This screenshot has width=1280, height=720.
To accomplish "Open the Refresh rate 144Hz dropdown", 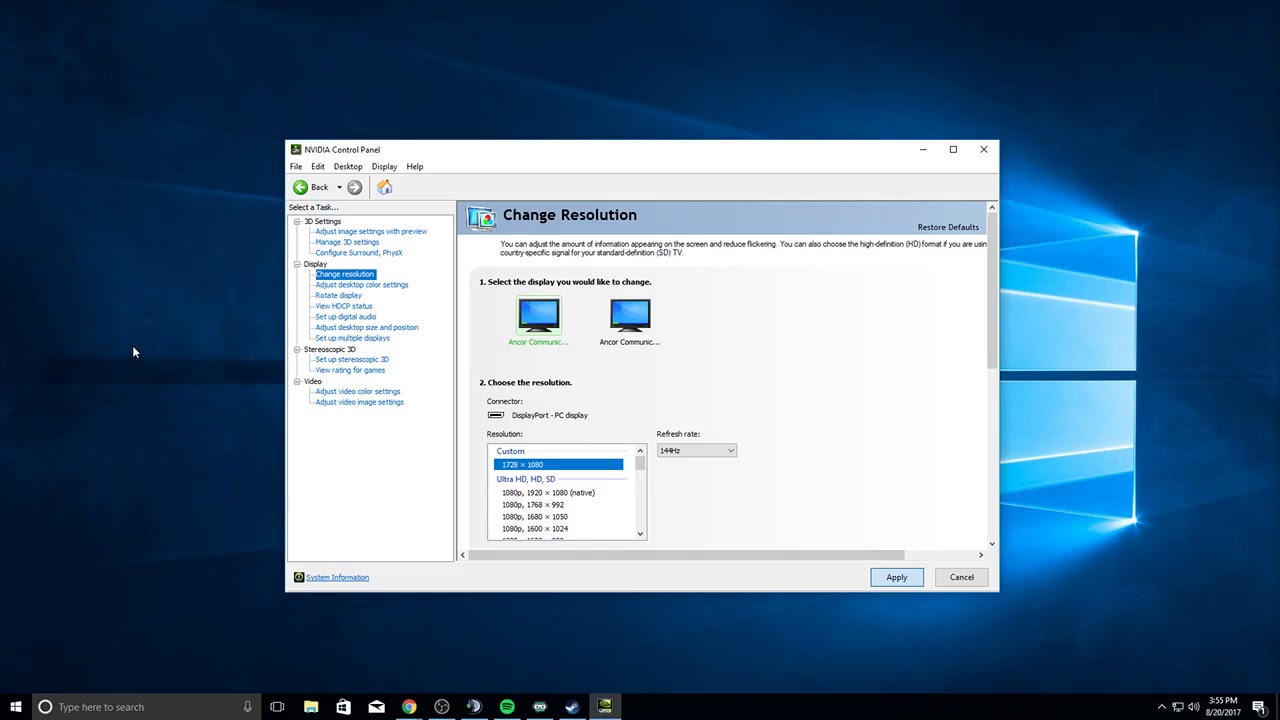I will pyautogui.click(x=696, y=451).
